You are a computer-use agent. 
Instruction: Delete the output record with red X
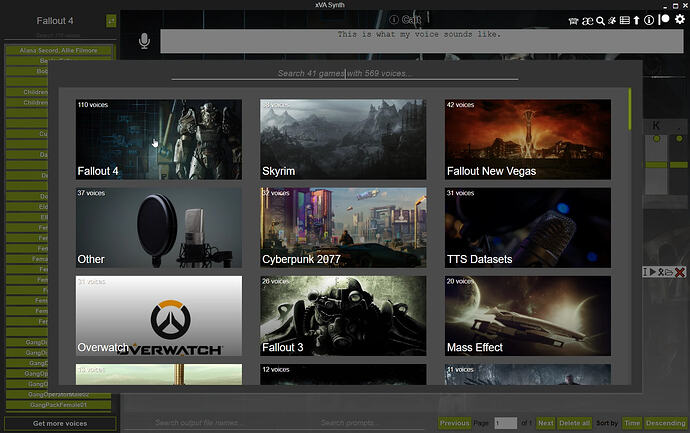pos(680,272)
